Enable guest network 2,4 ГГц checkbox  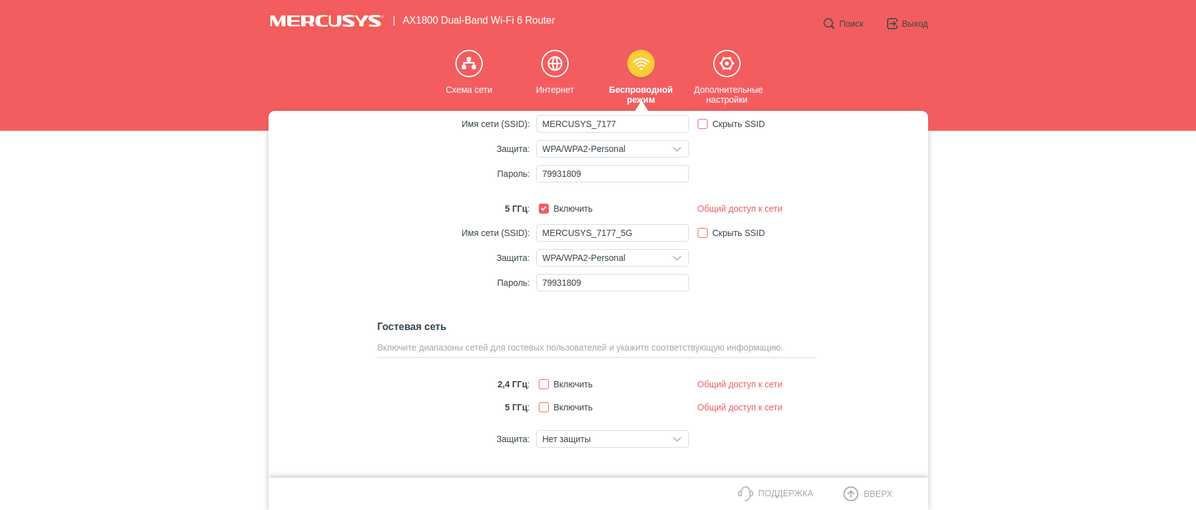tap(544, 384)
